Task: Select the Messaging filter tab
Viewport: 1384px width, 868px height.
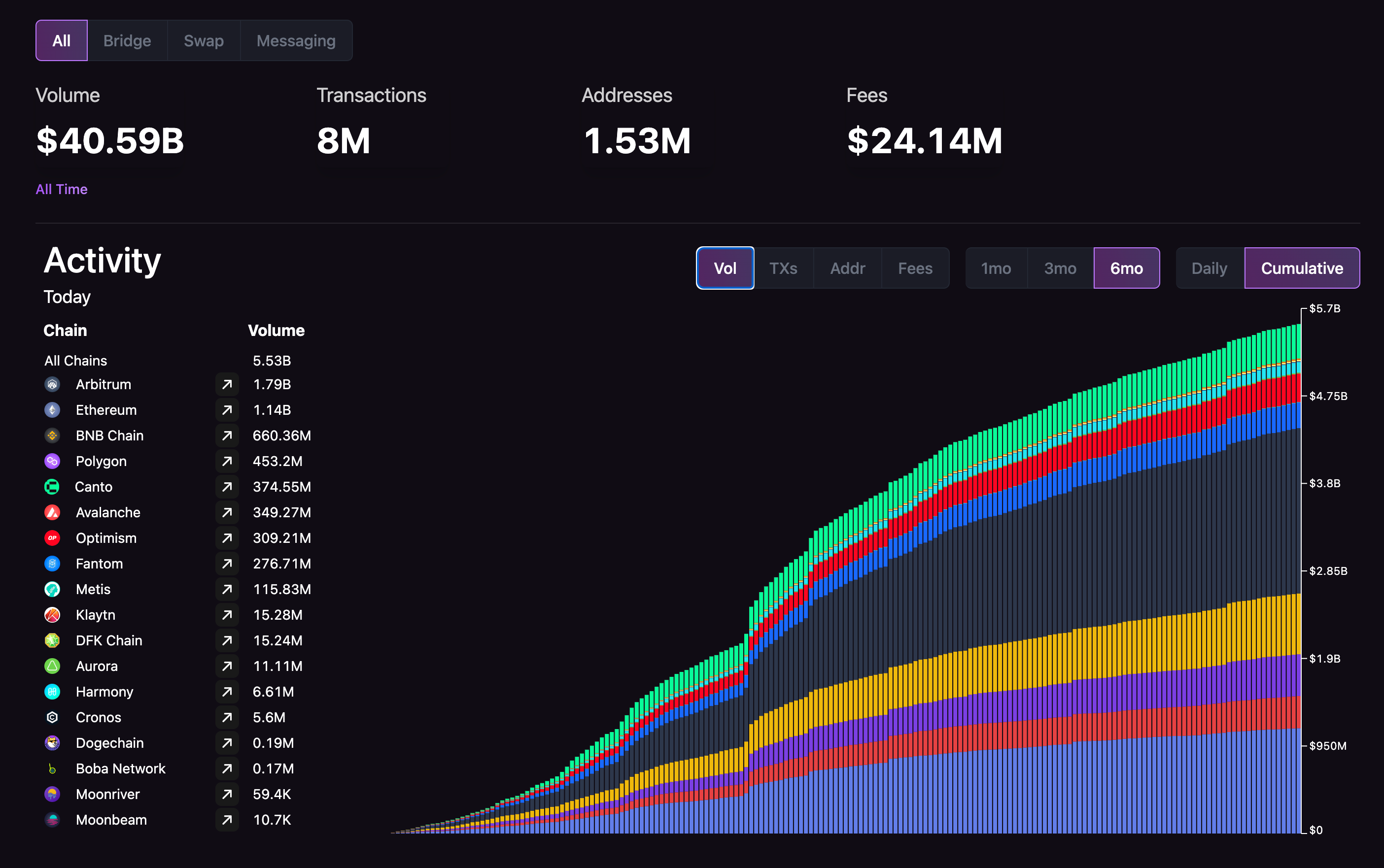Action: click(x=296, y=41)
